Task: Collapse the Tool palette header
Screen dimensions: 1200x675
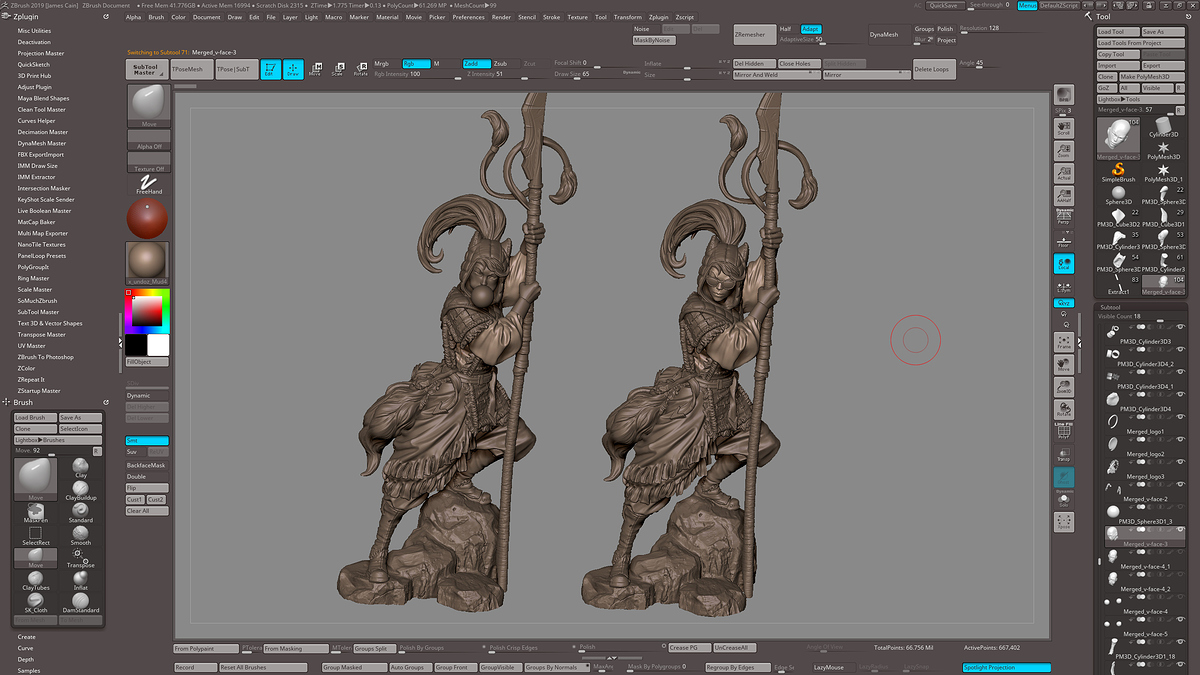Action: point(1104,17)
